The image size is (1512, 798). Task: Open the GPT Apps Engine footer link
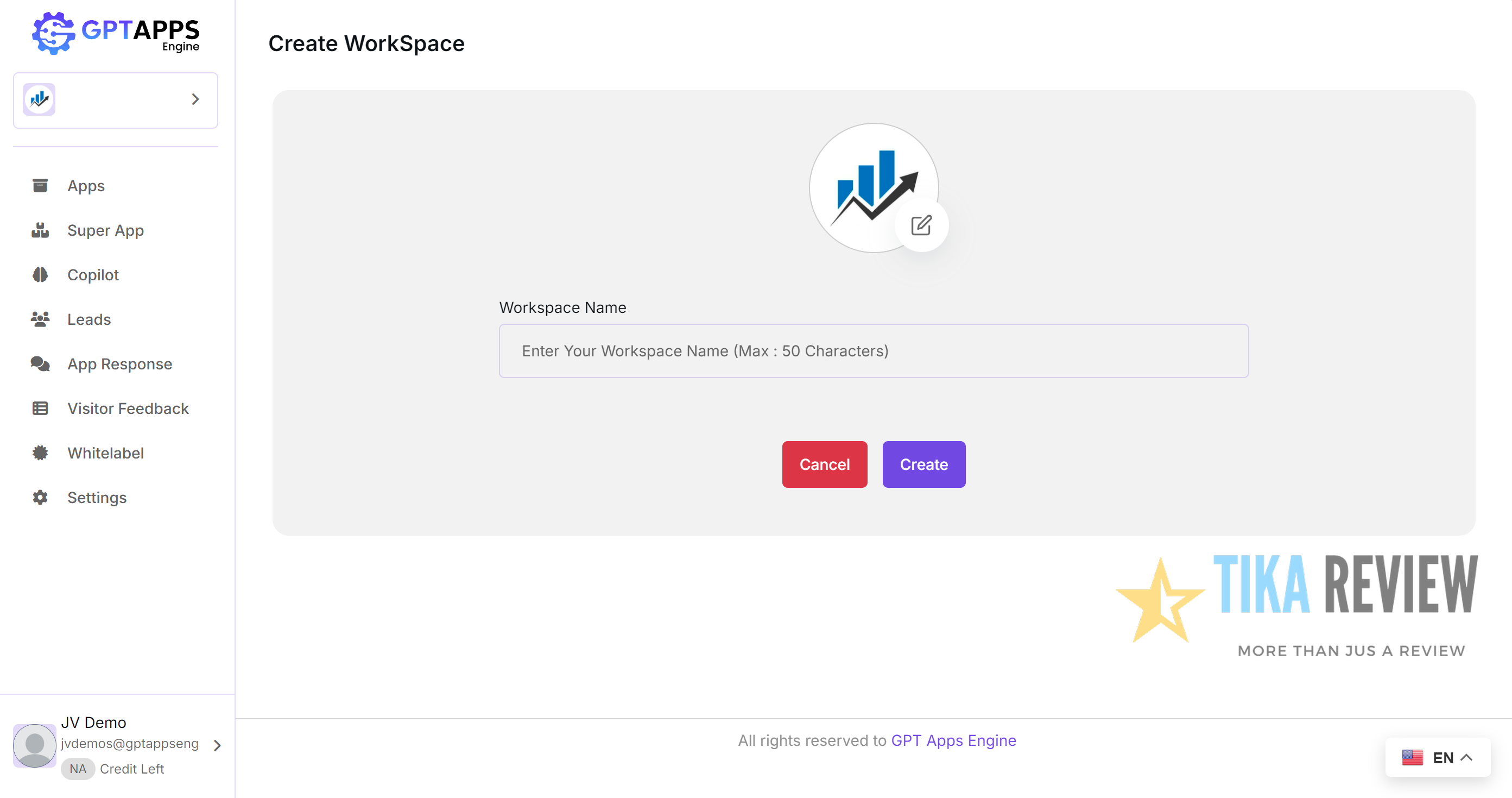click(x=954, y=740)
